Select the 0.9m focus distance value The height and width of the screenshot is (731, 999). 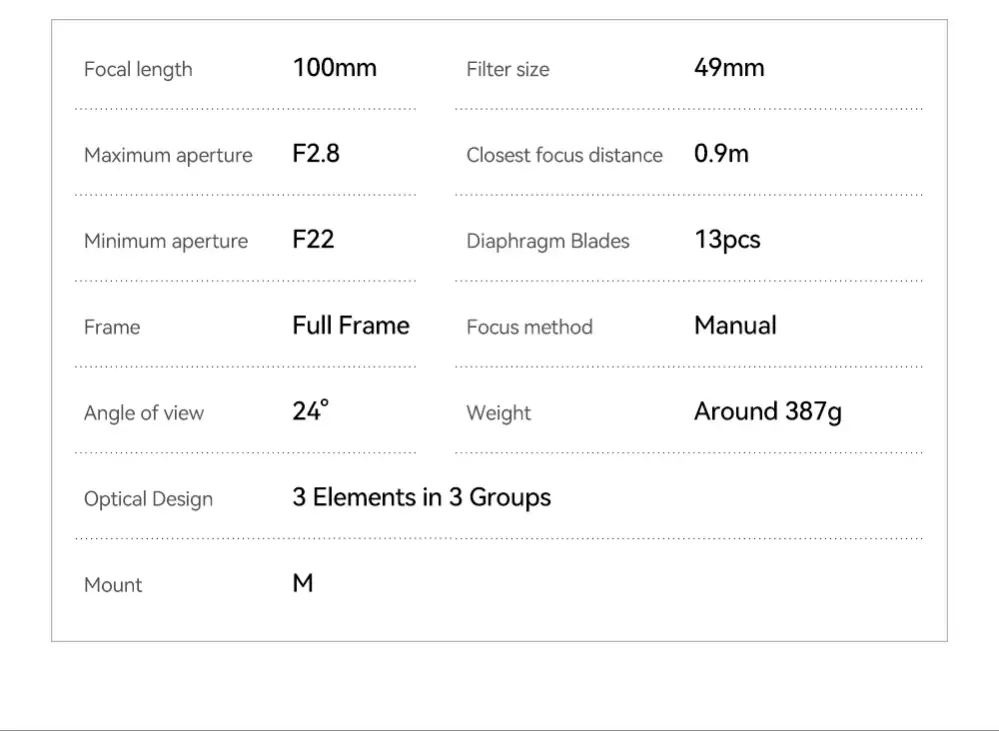pyautogui.click(x=721, y=154)
